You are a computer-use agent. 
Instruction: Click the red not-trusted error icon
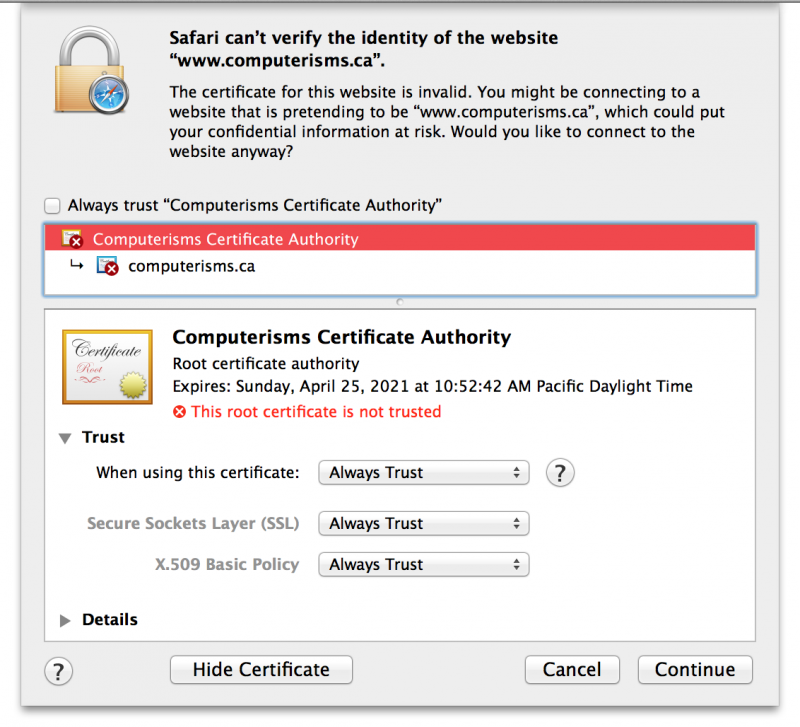pyautogui.click(x=180, y=412)
